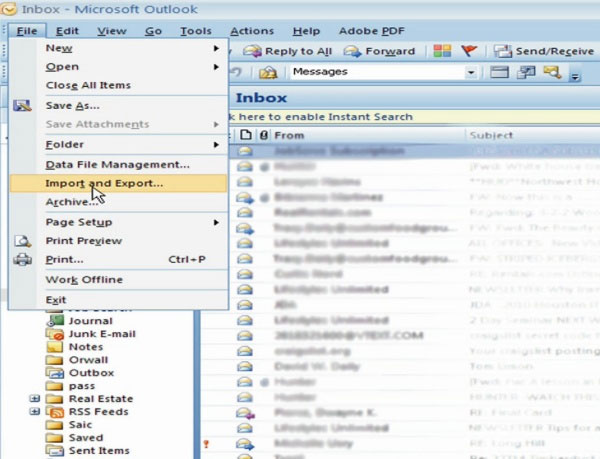The width and height of the screenshot is (600, 459).
Task: Select the Sent Items folder
Action: coord(99,451)
